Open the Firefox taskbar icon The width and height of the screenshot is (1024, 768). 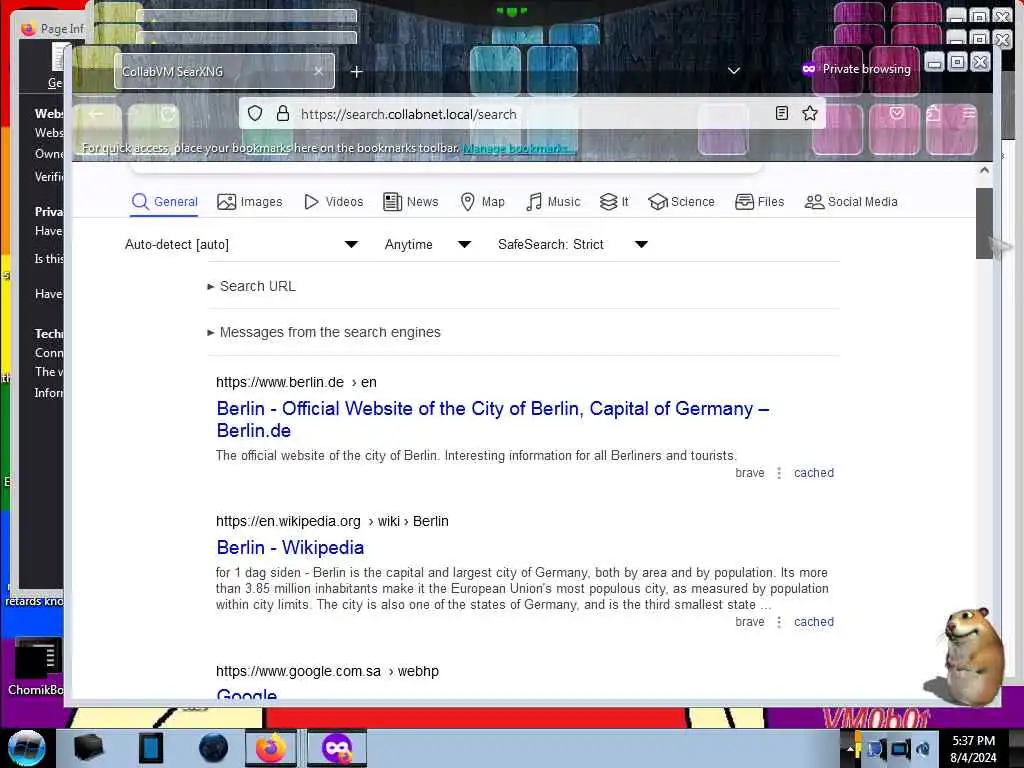pyautogui.click(x=270, y=748)
